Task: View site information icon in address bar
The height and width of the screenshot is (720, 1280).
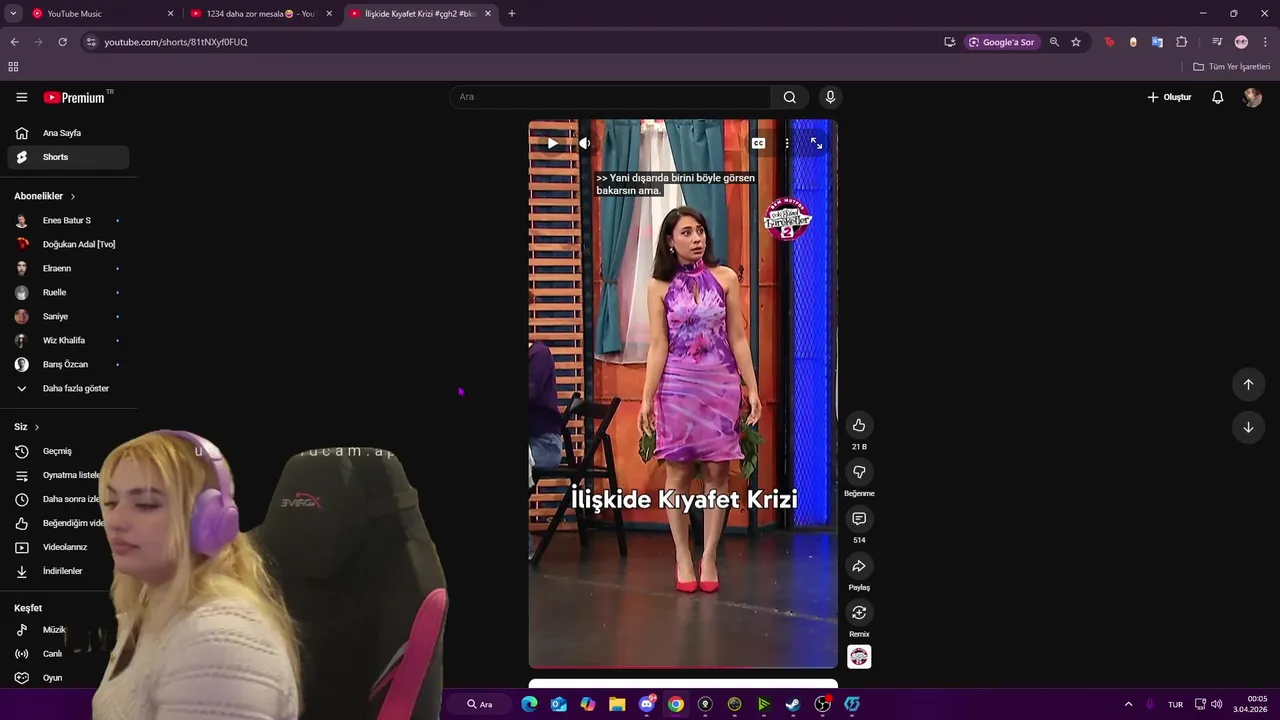Action: coord(91,42)
